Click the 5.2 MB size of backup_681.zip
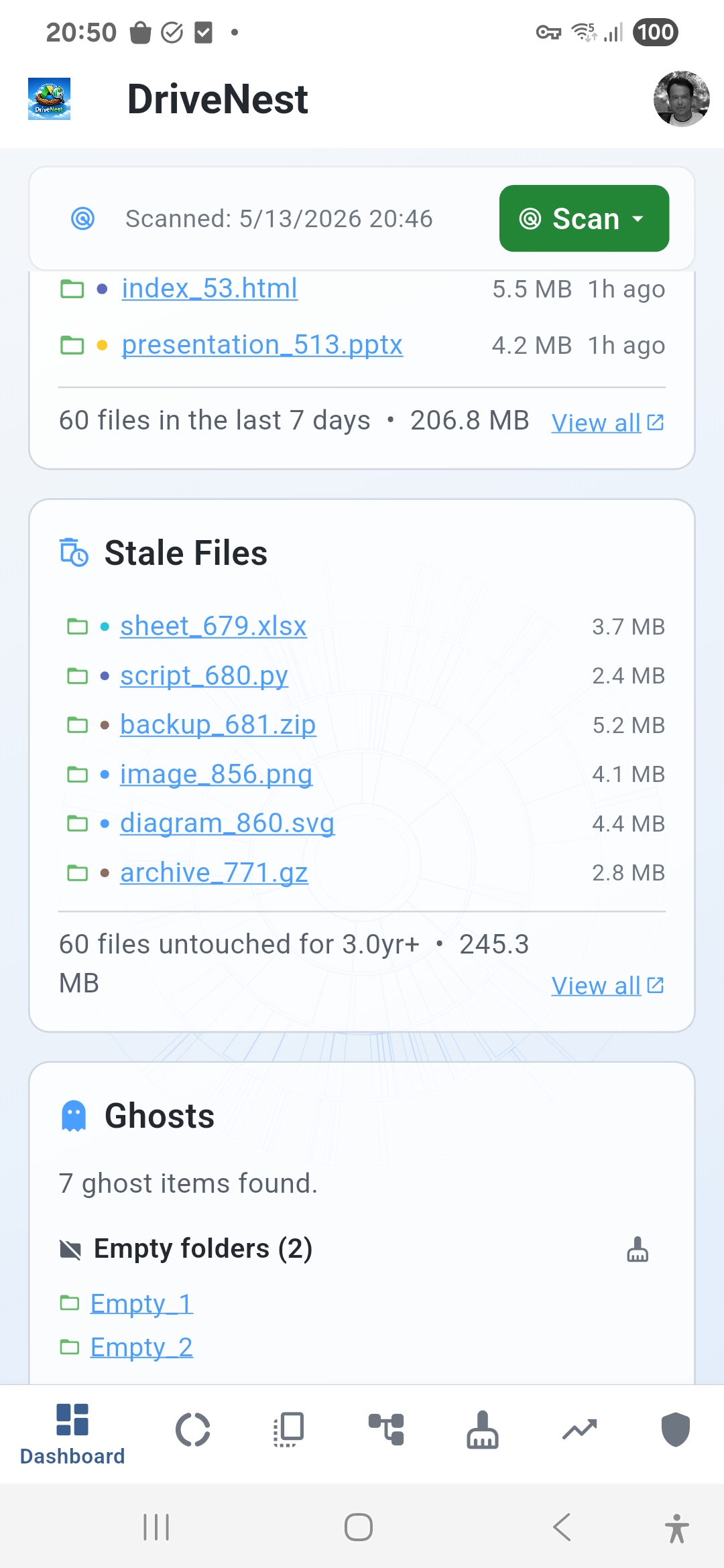 pyautogui.click(x=628, y=725)
